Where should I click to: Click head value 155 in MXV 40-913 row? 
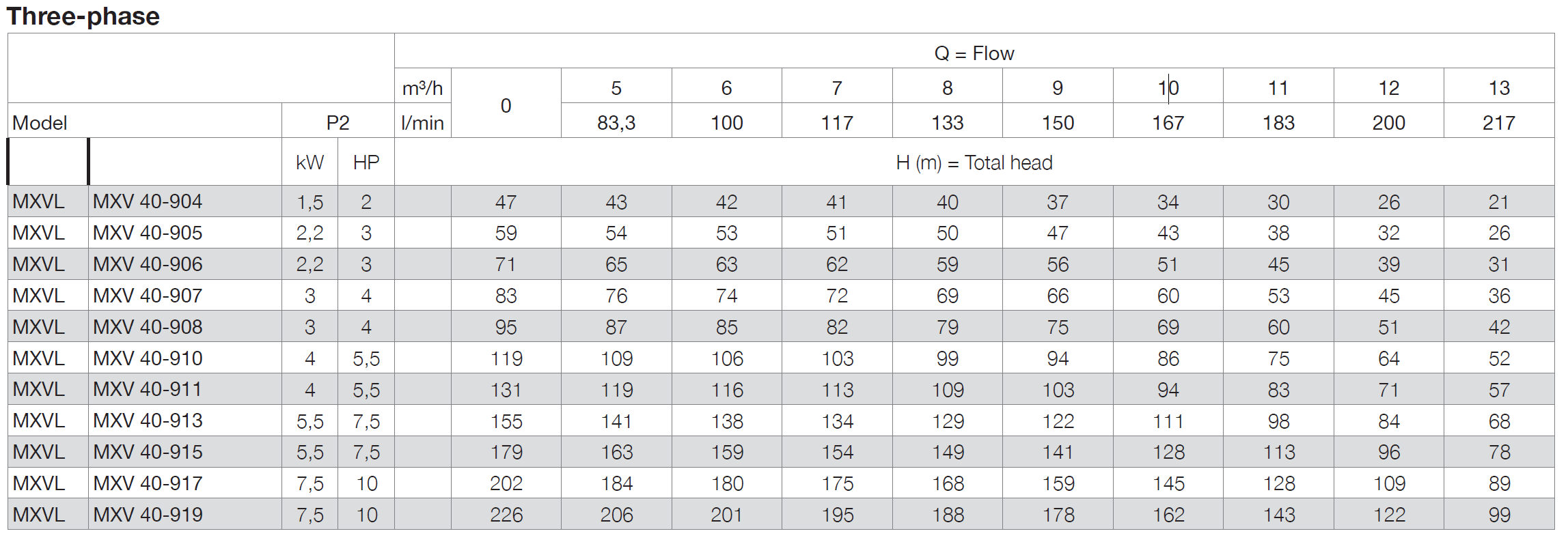(x=506, y=421)
